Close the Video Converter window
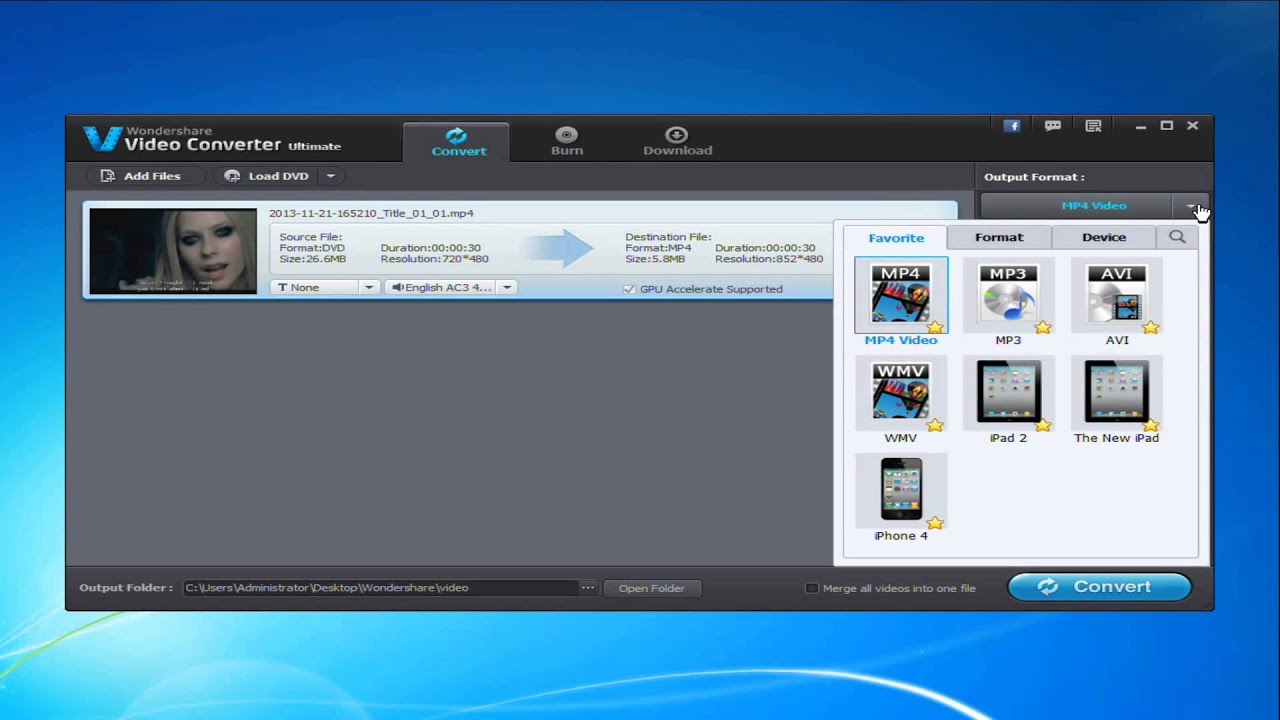 click(x=1192, y=126)
